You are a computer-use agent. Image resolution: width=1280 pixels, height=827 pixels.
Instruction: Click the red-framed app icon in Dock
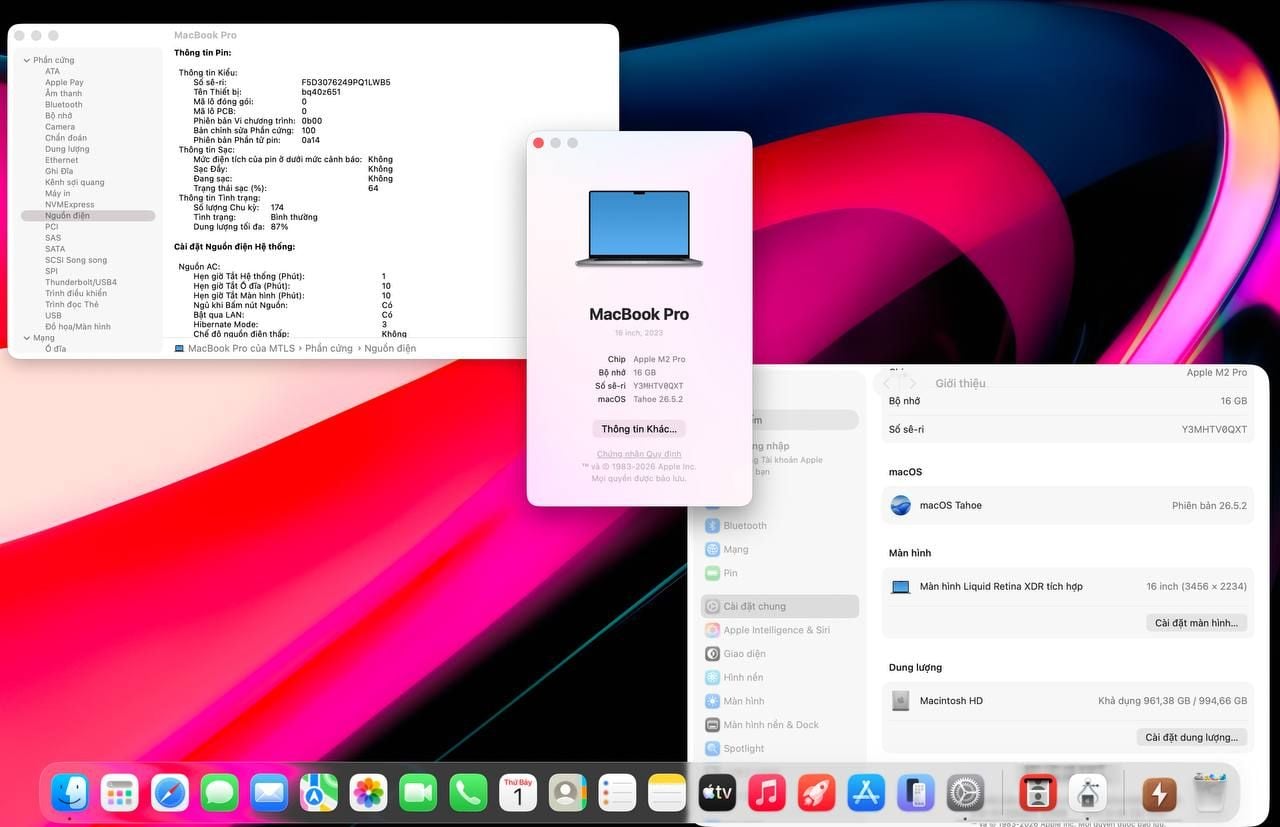(x=1037, y=793)
